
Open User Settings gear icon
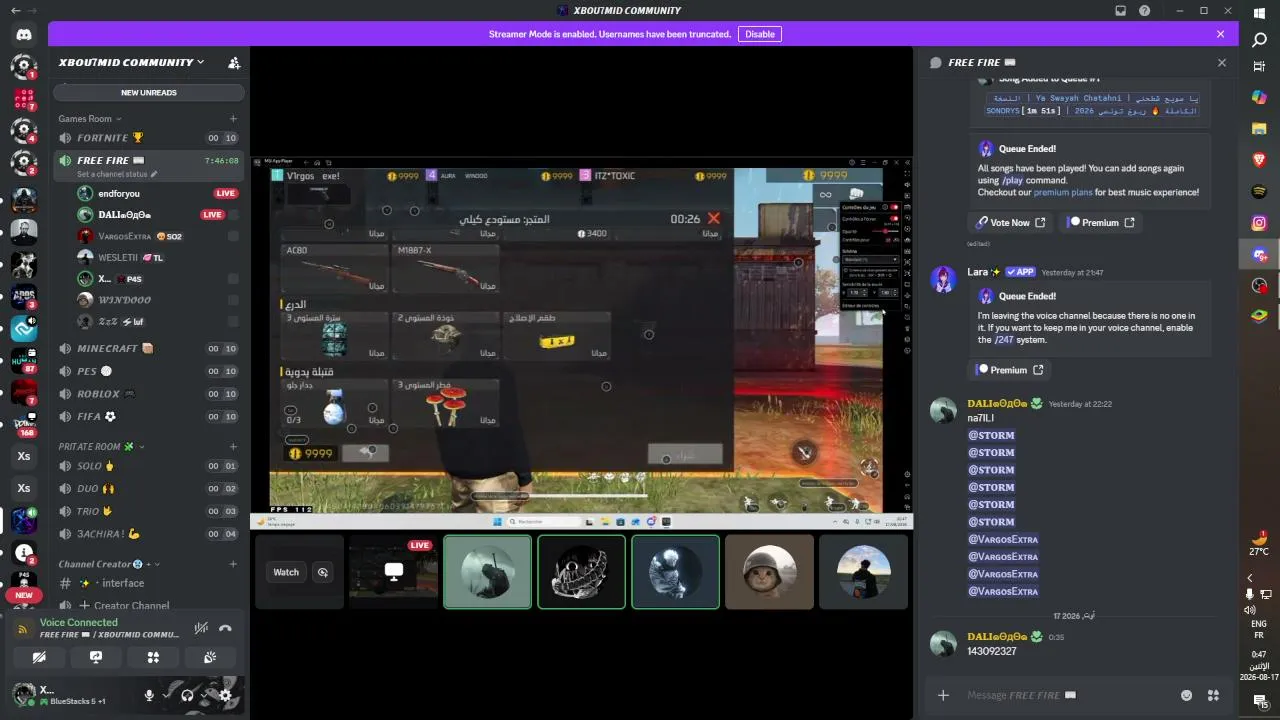[225, 696]
